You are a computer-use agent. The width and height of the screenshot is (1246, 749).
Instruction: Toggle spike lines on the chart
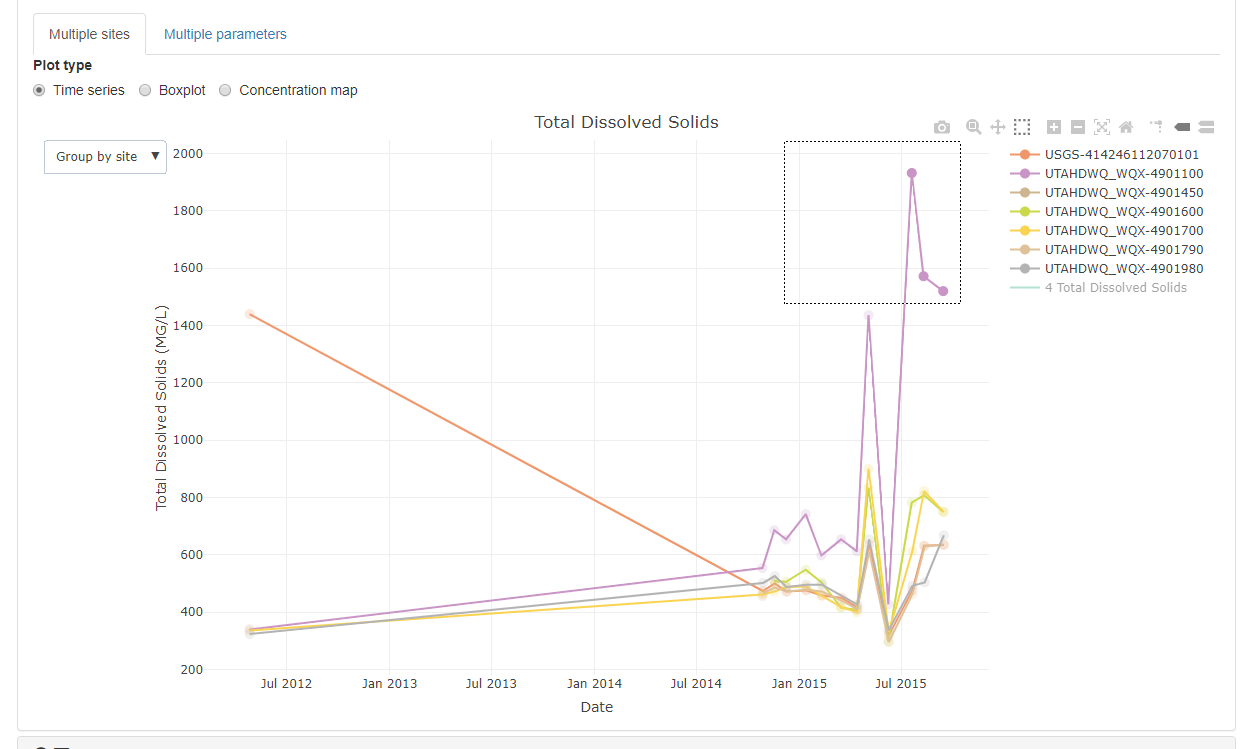(x=1156, y=127)
